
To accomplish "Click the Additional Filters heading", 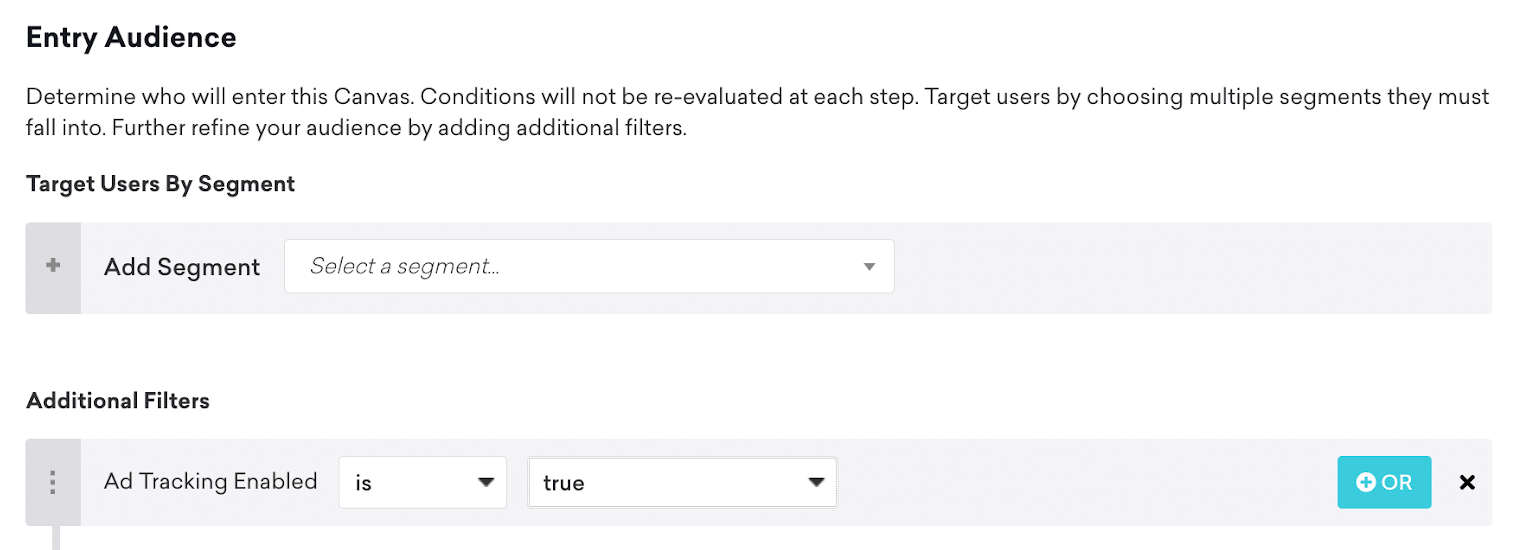I will (x=118, y=401).
